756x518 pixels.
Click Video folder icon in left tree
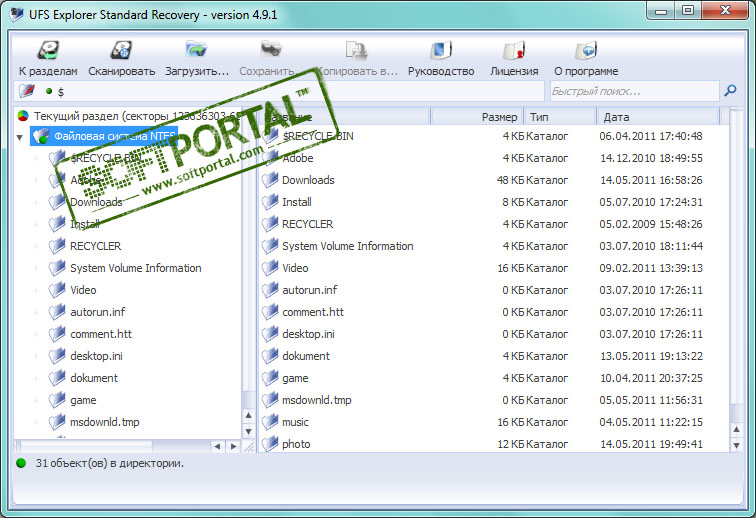tap(57, 290)
